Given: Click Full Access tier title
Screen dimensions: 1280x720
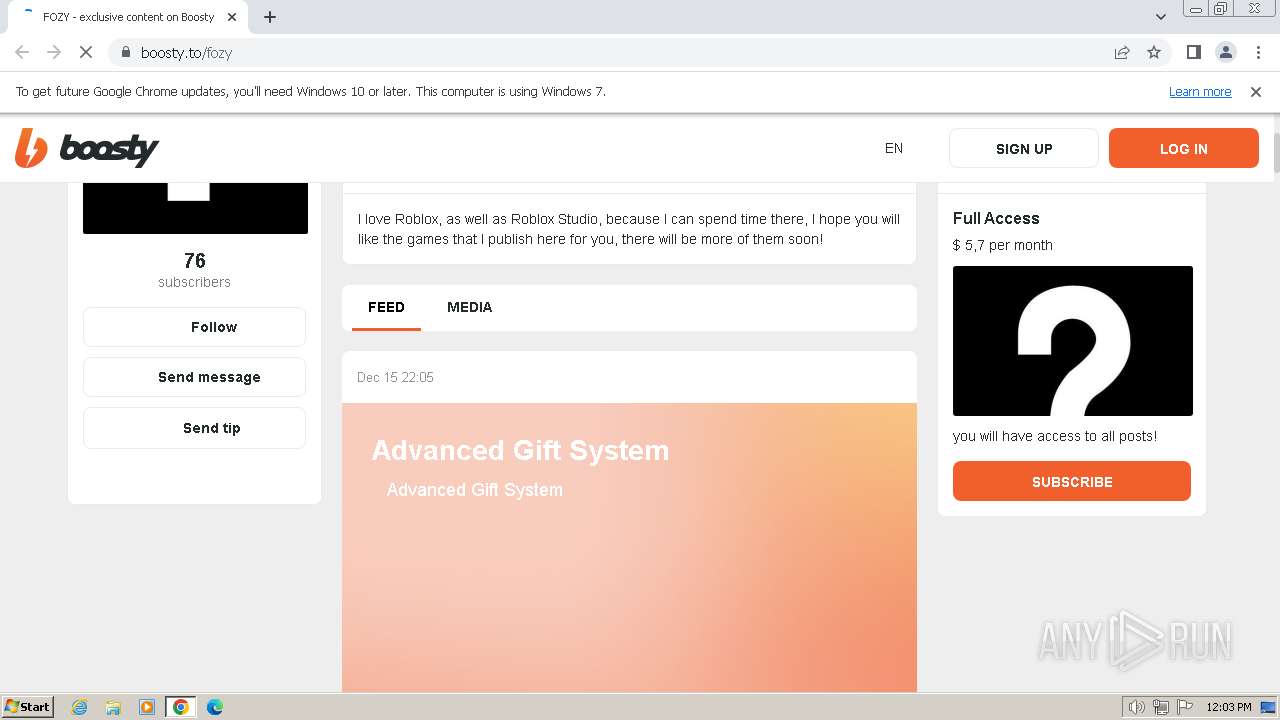Looking at the screenshot, I should (x=996, y=218).
